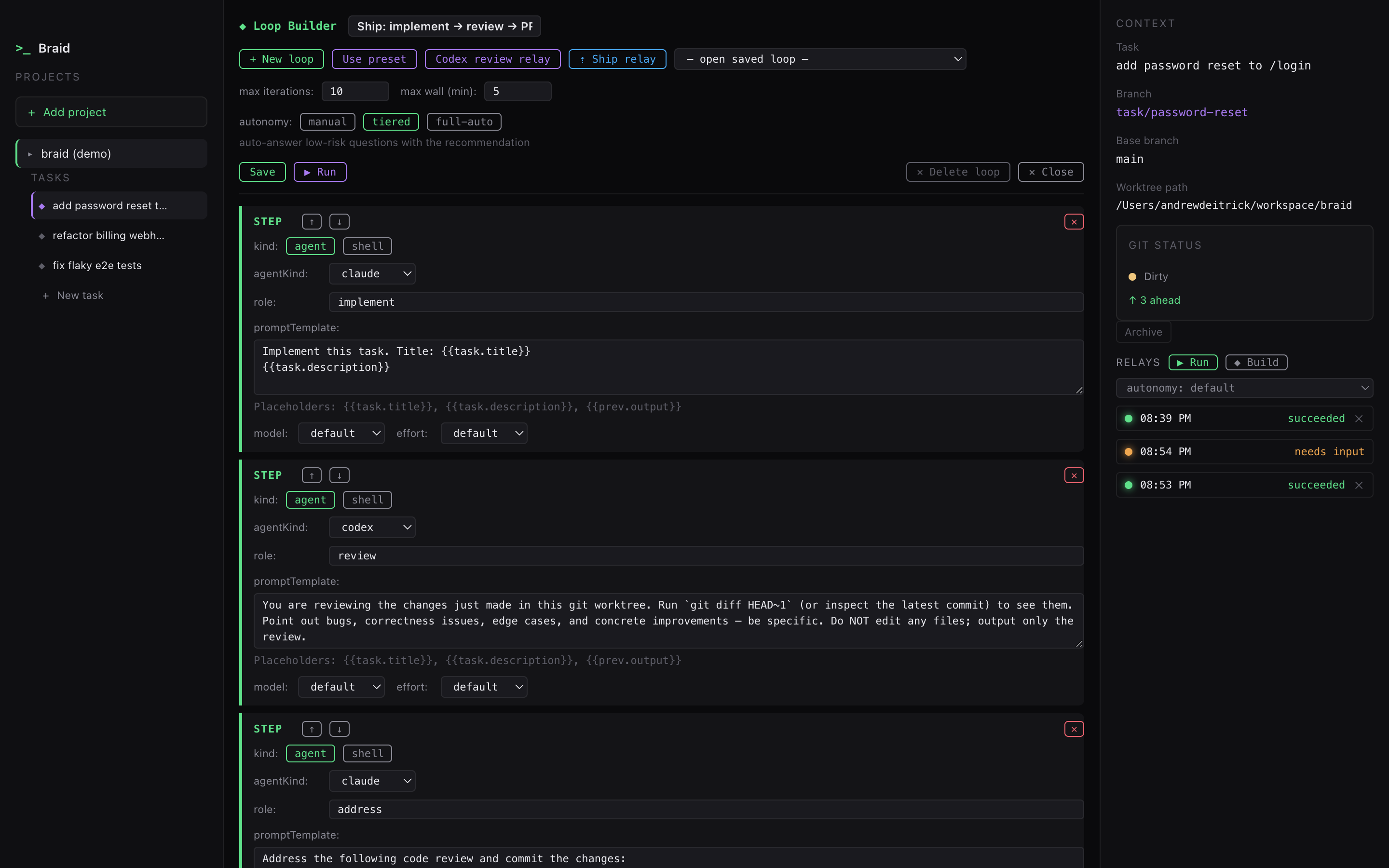This screenshot has height=868, width=1389.
Task: Run the loop from builder
Action: (x=320, y=172)
